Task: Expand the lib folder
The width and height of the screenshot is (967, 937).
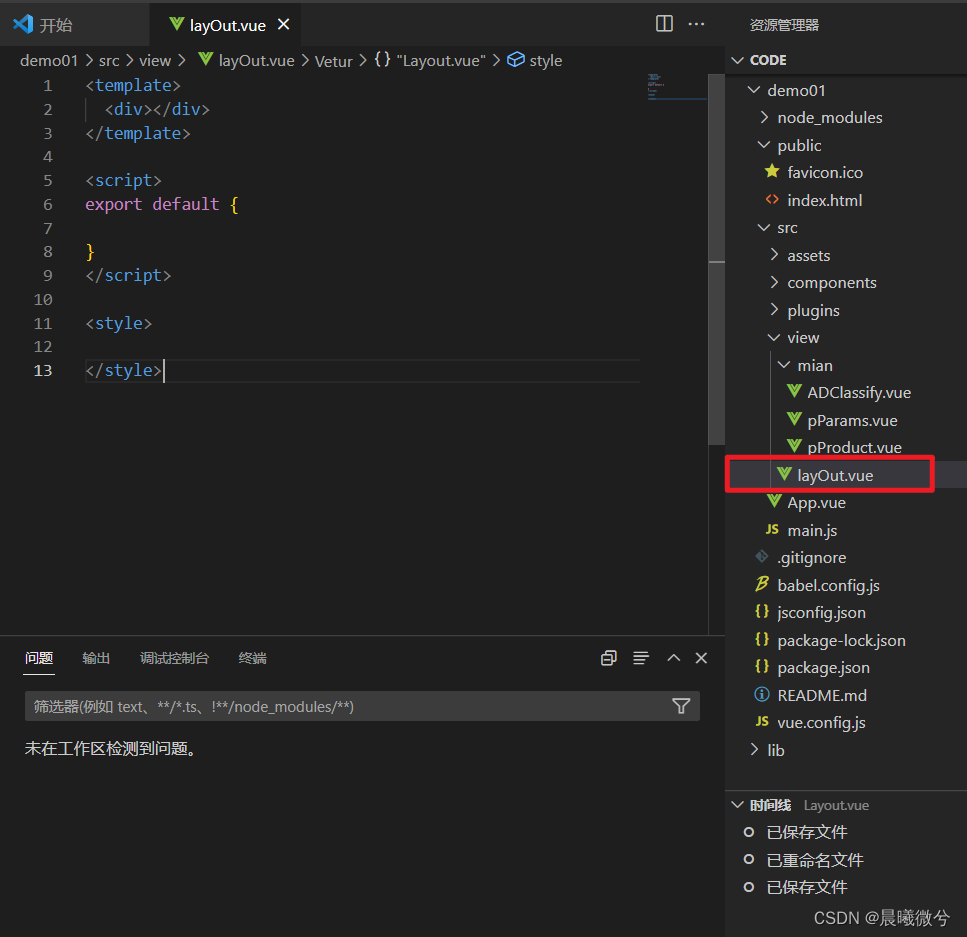Action: coord(754,749)
